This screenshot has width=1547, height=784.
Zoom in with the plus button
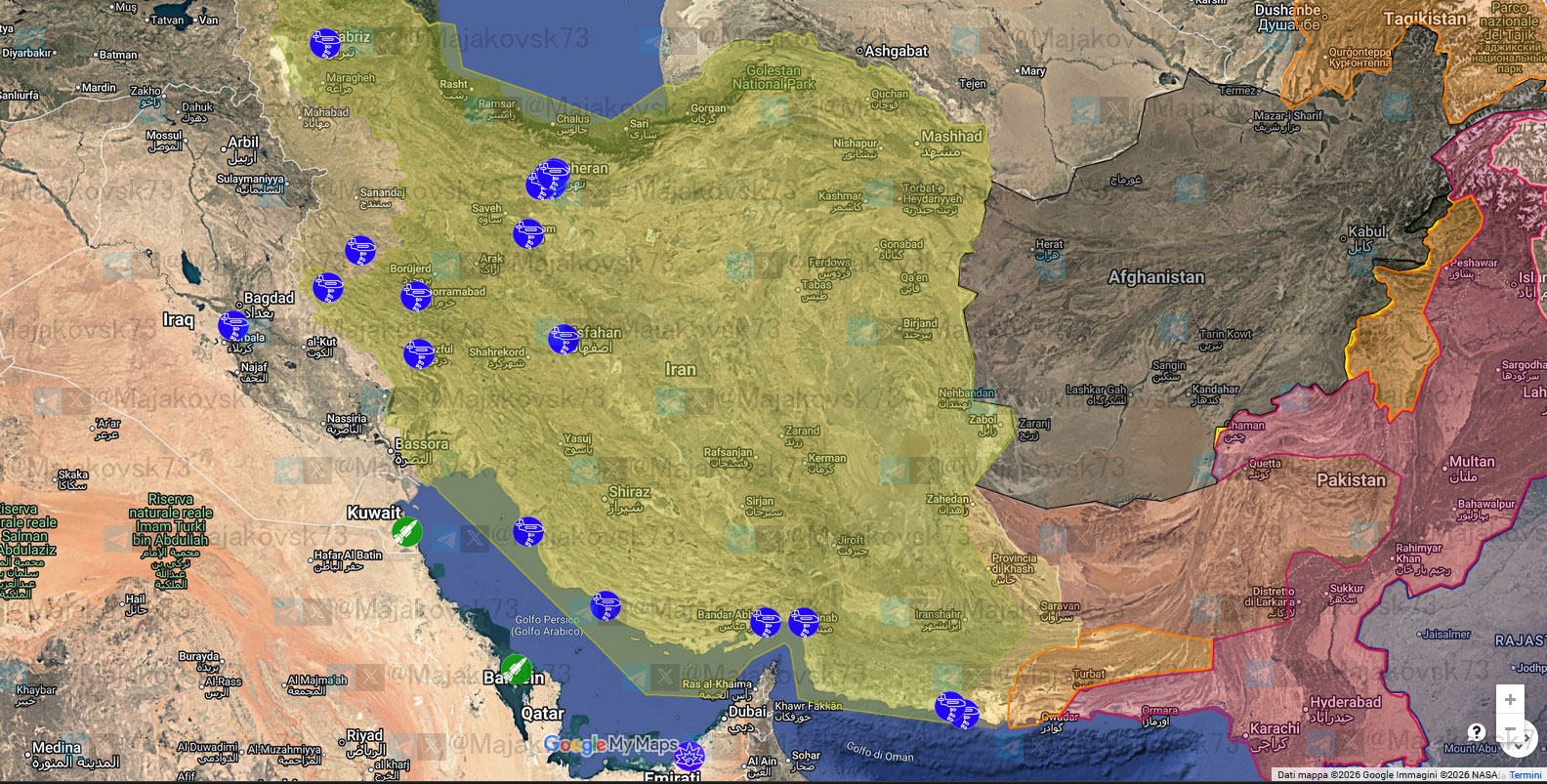click(x=1510, y=699)
